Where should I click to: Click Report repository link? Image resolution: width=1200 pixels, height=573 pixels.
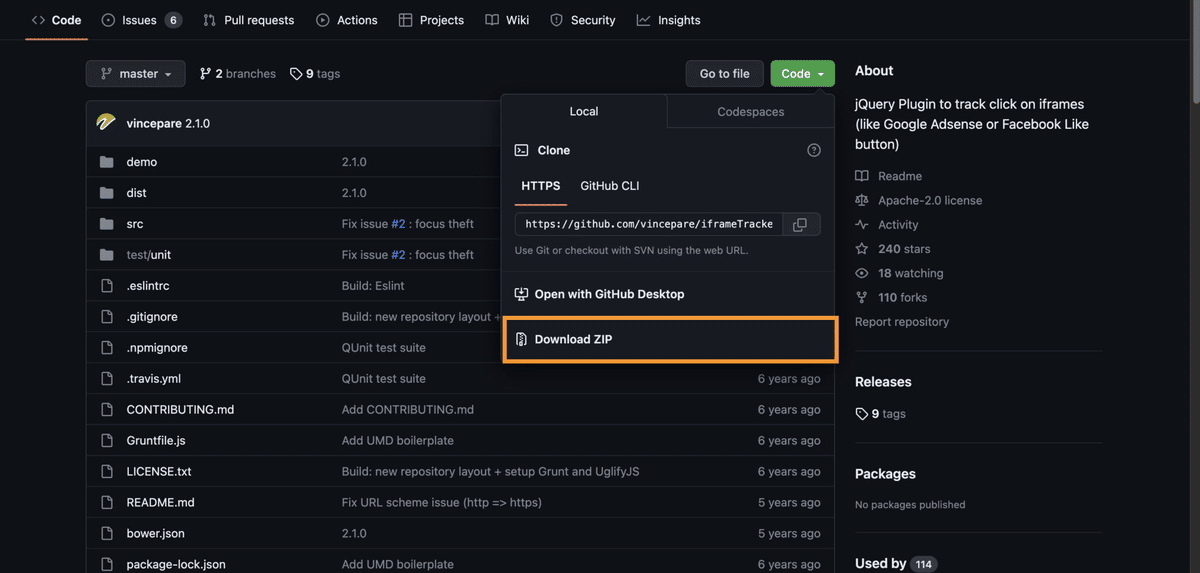[902, 322]
